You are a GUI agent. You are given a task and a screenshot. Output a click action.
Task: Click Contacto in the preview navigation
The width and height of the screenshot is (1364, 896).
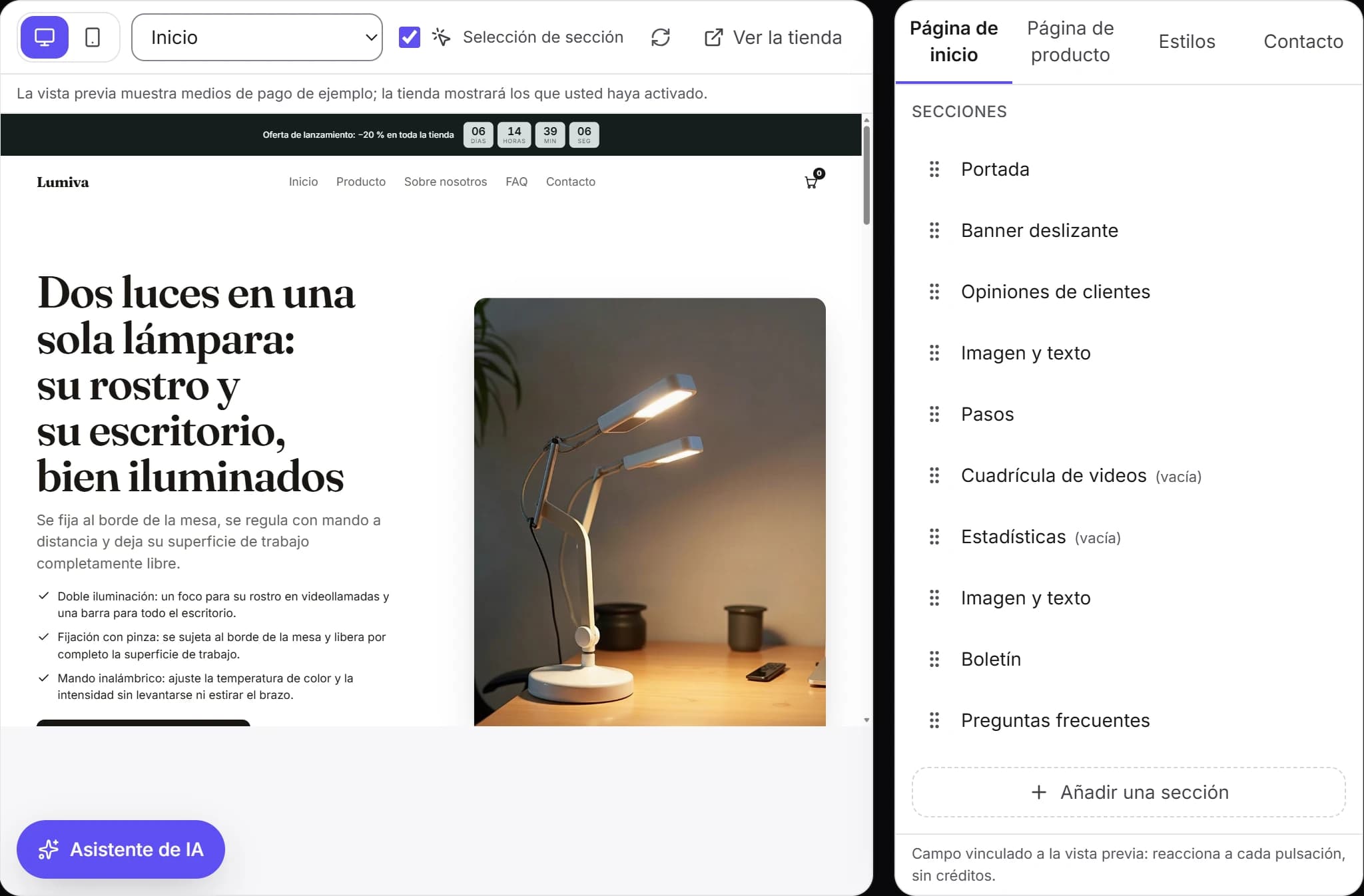click(571, 182)
